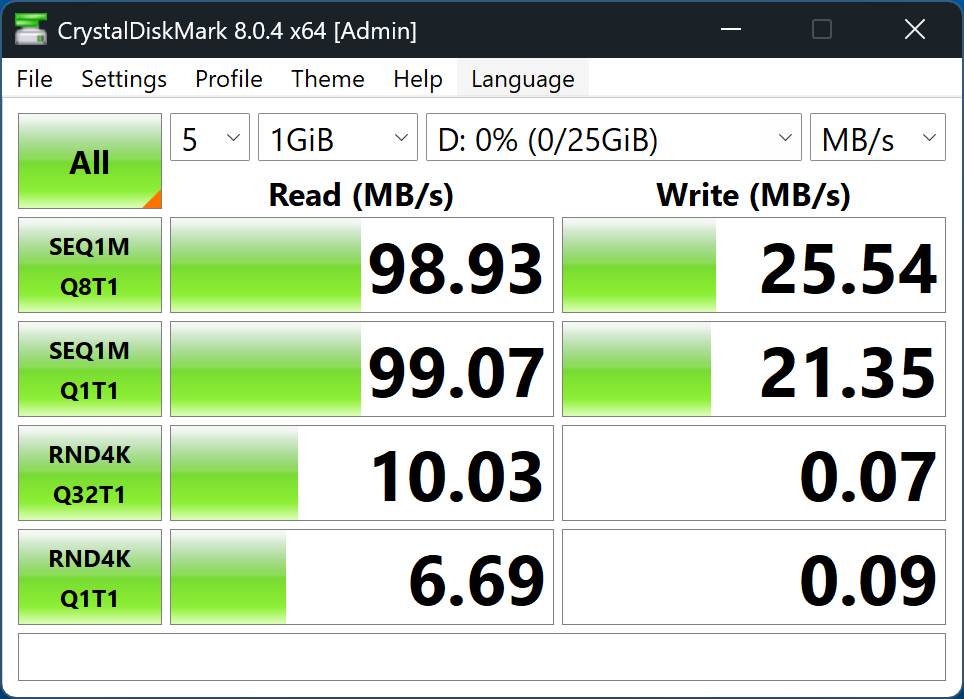The image size is (964, 699).
Task: Click the RND4K Q1T1 read result 6.69
Action: point(362,577)
